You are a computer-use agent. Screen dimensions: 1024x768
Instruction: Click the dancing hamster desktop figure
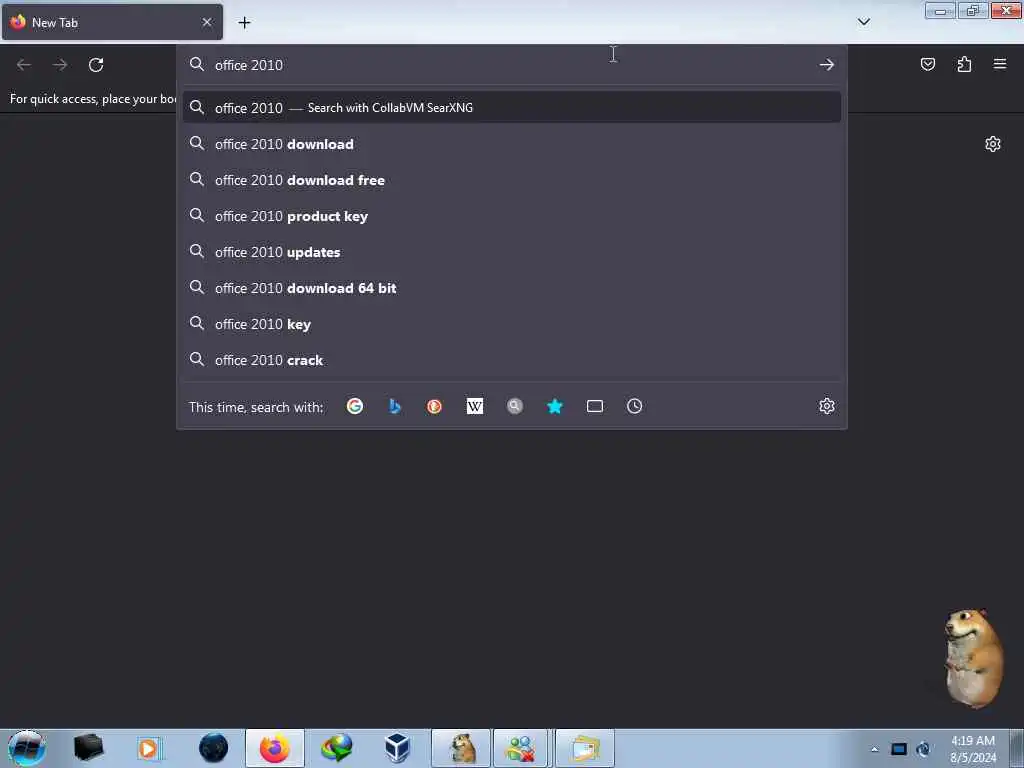[x=973, y=658]
